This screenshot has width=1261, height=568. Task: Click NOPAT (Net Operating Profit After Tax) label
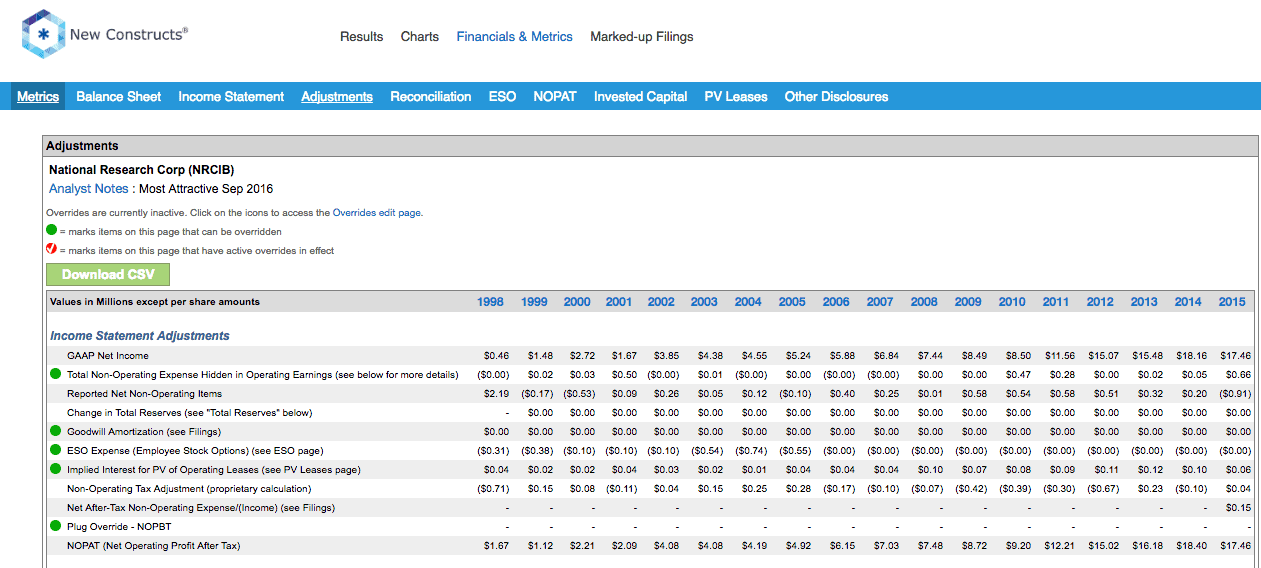point(154,546)
